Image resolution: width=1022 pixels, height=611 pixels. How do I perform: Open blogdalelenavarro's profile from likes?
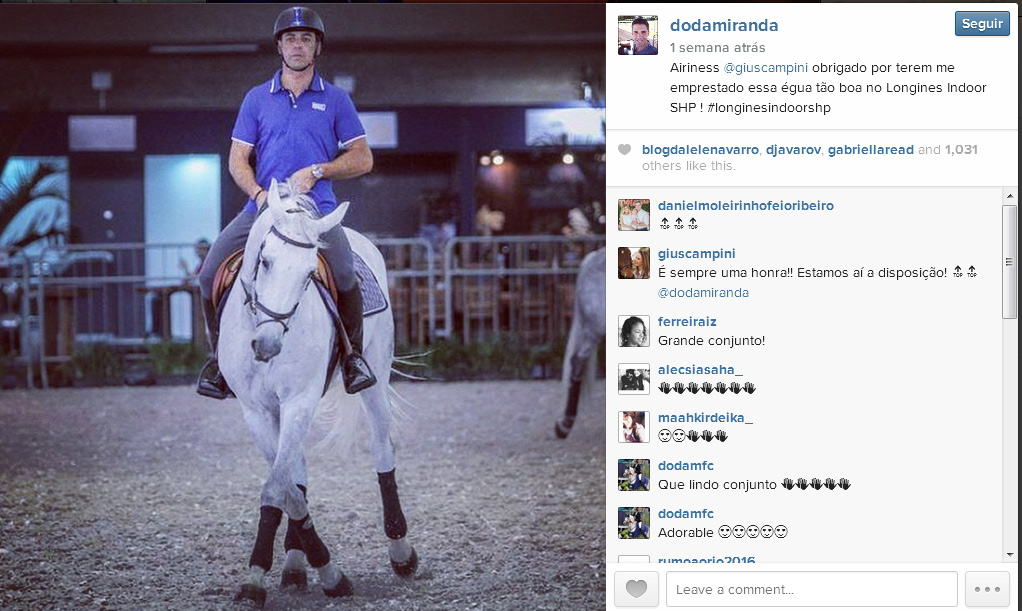click(x=700, y=150)
